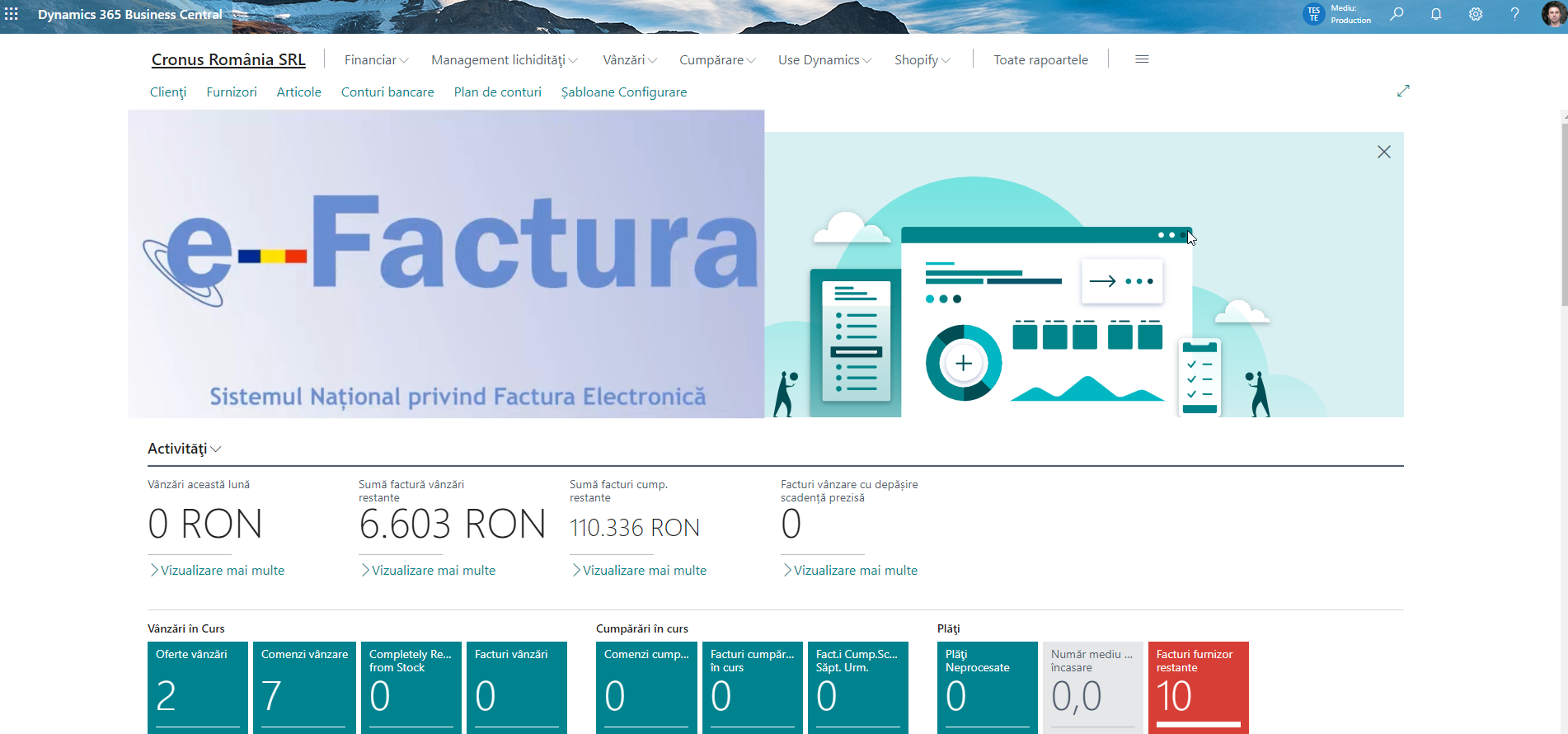The height and width of the screenshot is (734, 1568).
Task: Collapse the Activități section chevron
Action: click(x=216, y=449)
